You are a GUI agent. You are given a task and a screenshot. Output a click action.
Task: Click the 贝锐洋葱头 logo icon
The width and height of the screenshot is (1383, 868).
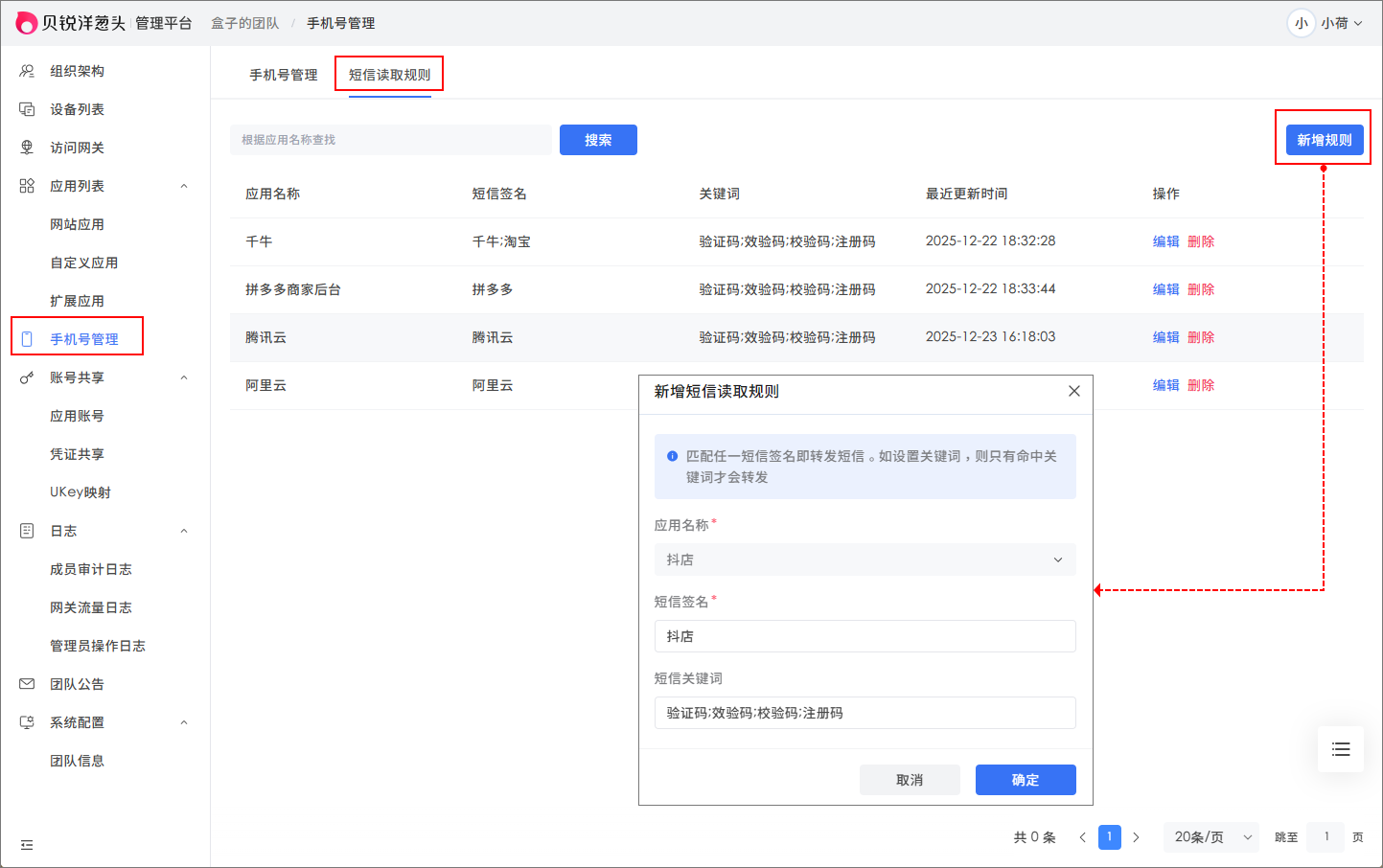[27, 23]
